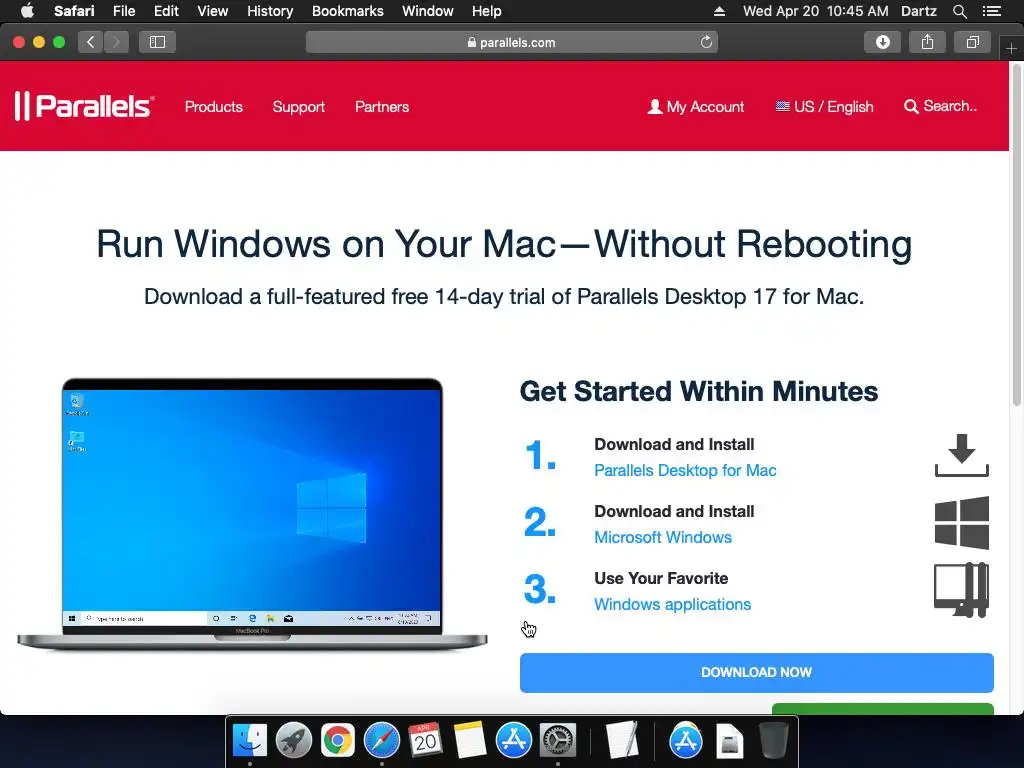Open the Bookmarks menu
This screenshot has height=768, width=1024.
point(347,11)
